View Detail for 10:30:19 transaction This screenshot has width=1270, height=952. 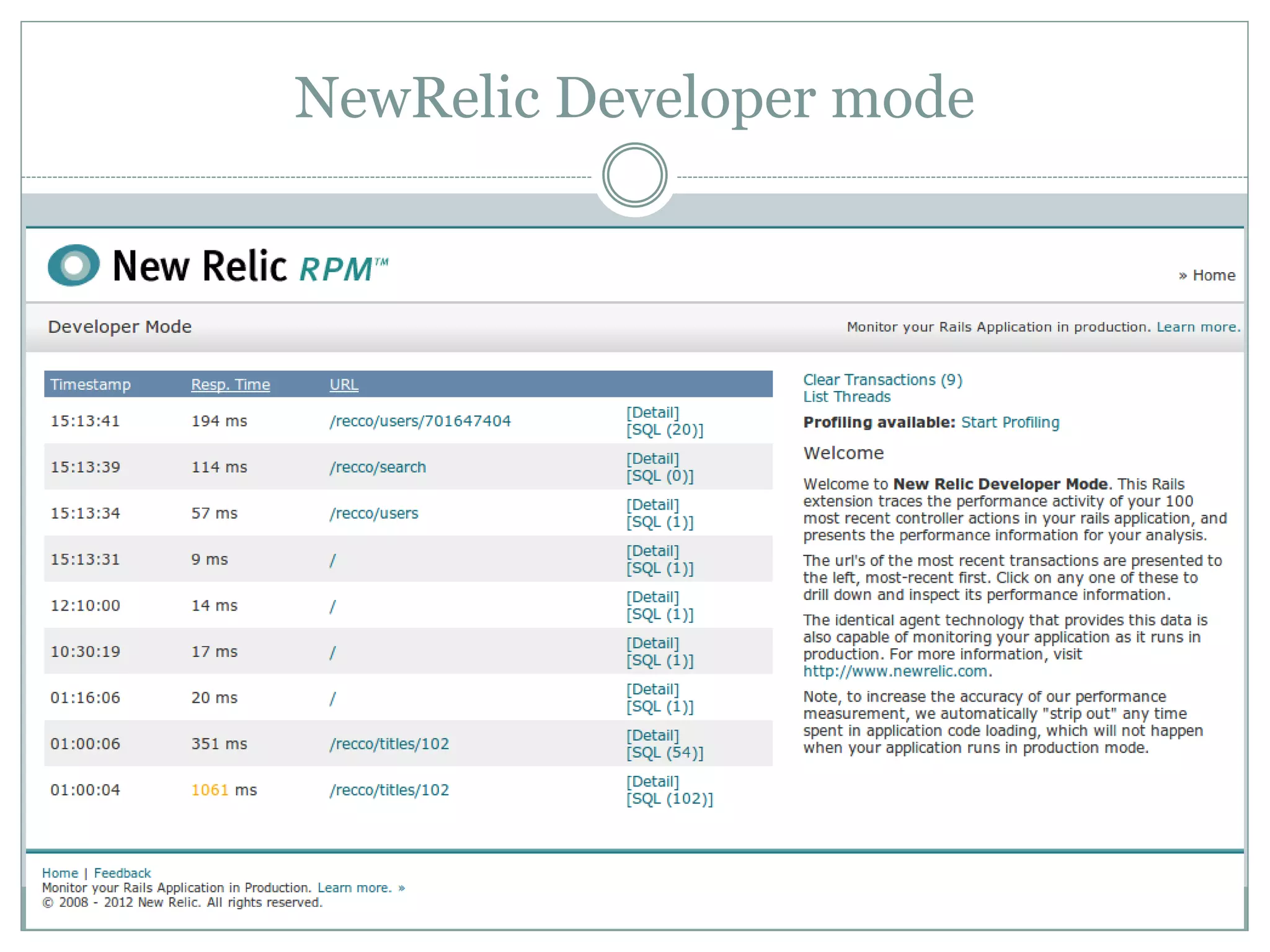click(652, 643)
